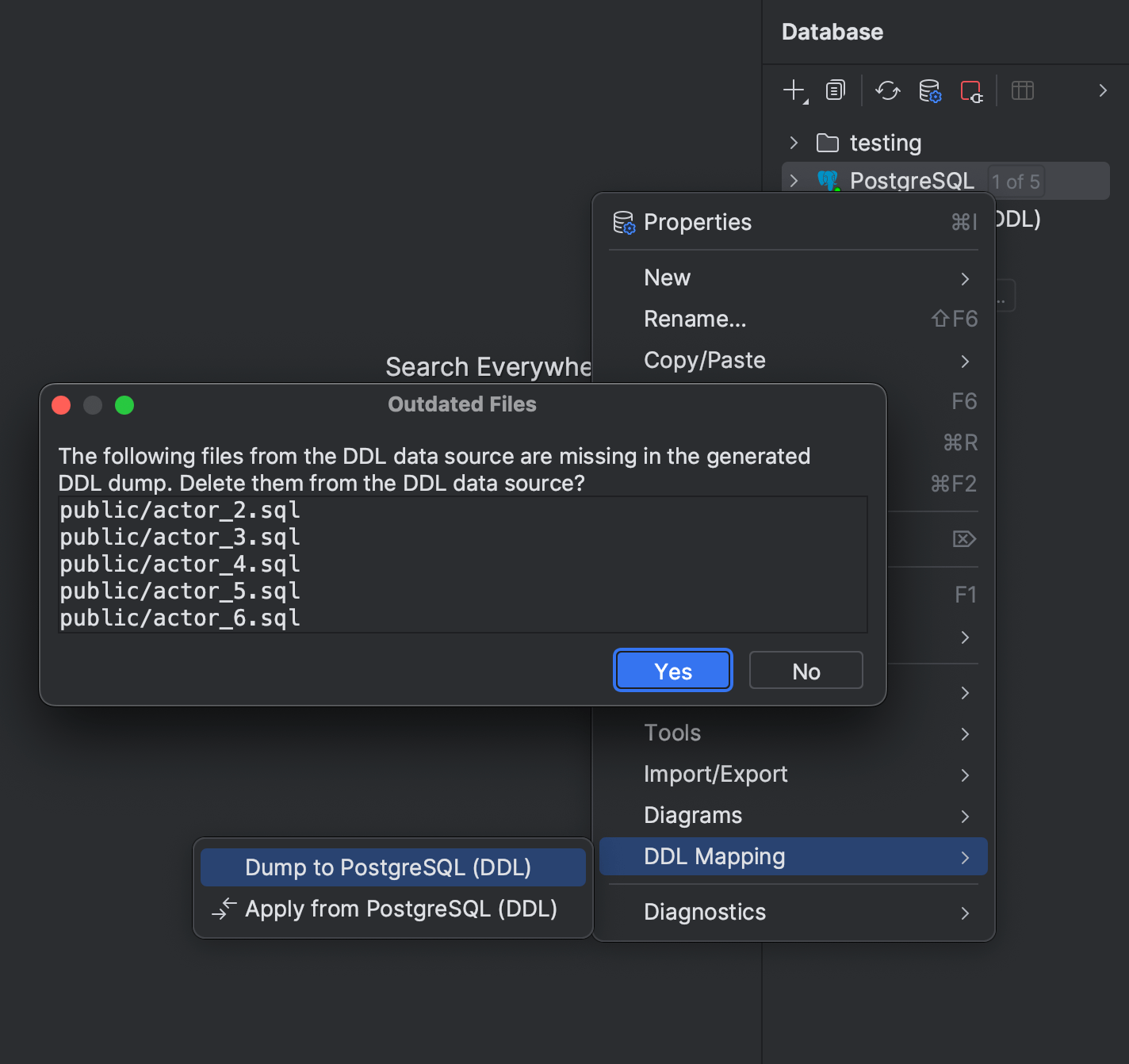The width and height of the screenshot is (1129, 1064).
Task: Open the New data source plus icon
Action: pyautogui.click(x=794, y=90)
